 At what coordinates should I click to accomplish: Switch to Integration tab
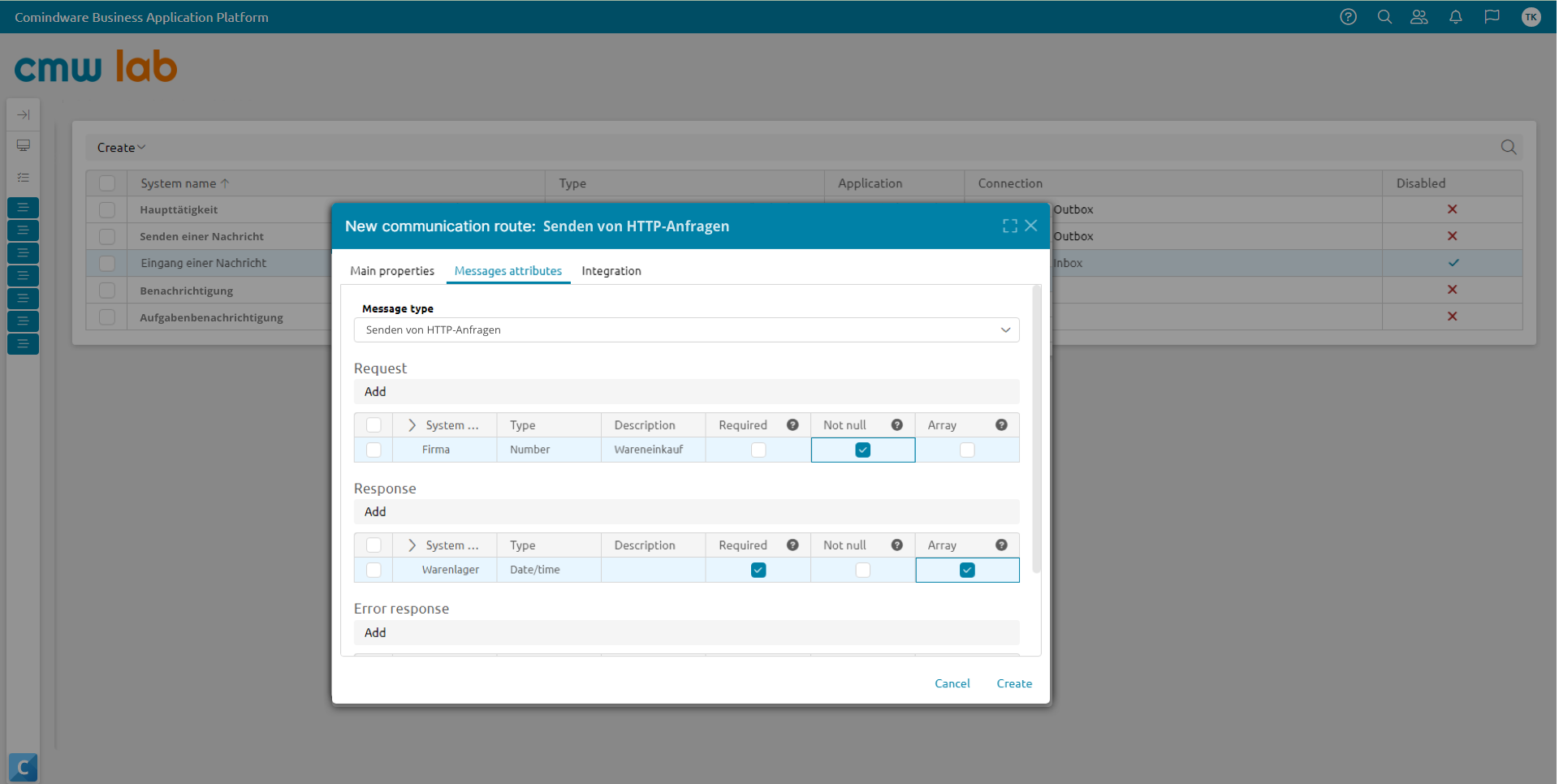(611, 271)
